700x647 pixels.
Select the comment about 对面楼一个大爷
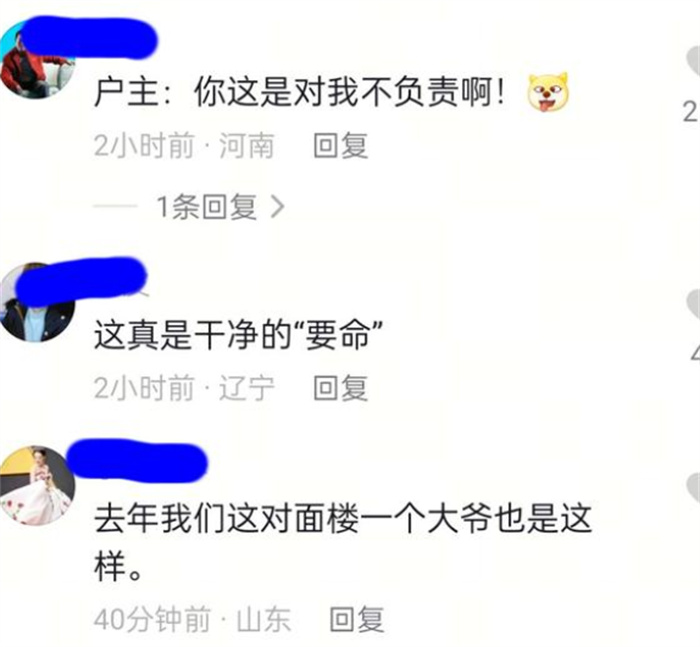[x=343, y=542]
